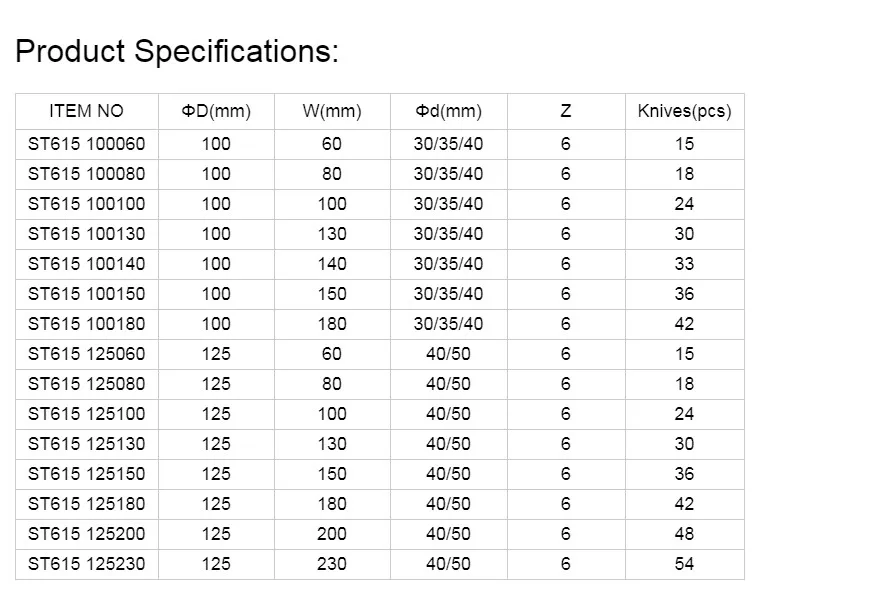The height and width of the screenshot is (594, 882).
Task: Click the W(mm) header cell
Action: (332, 111)
